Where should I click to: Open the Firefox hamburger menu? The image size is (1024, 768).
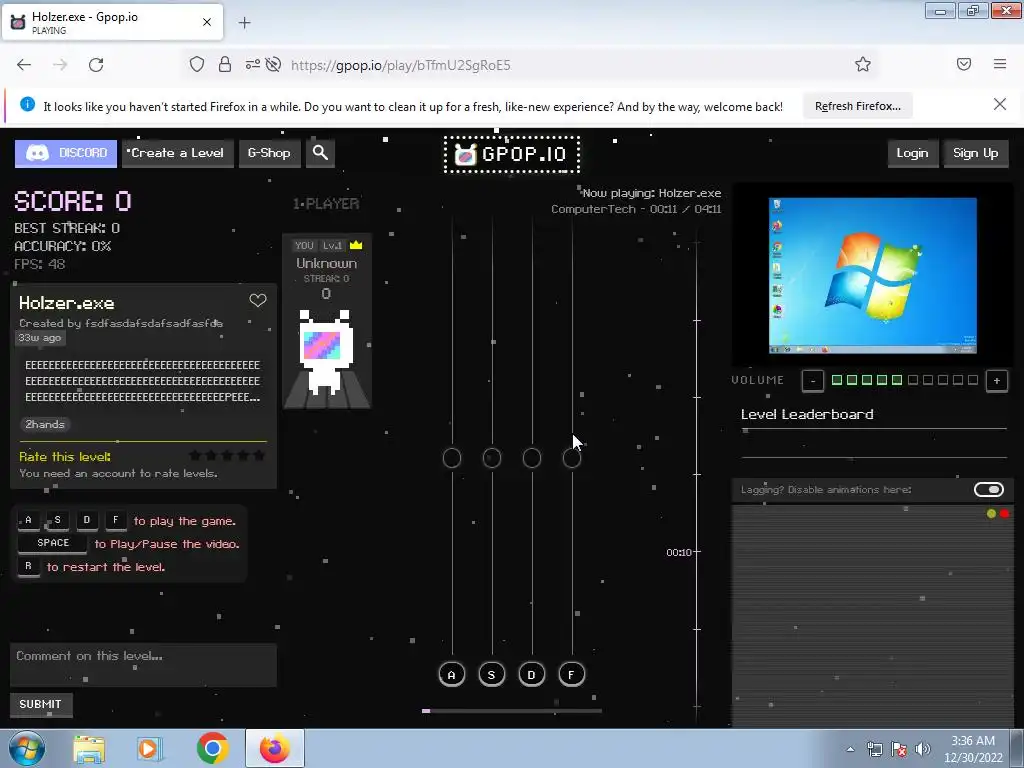tap(1000, 64)
